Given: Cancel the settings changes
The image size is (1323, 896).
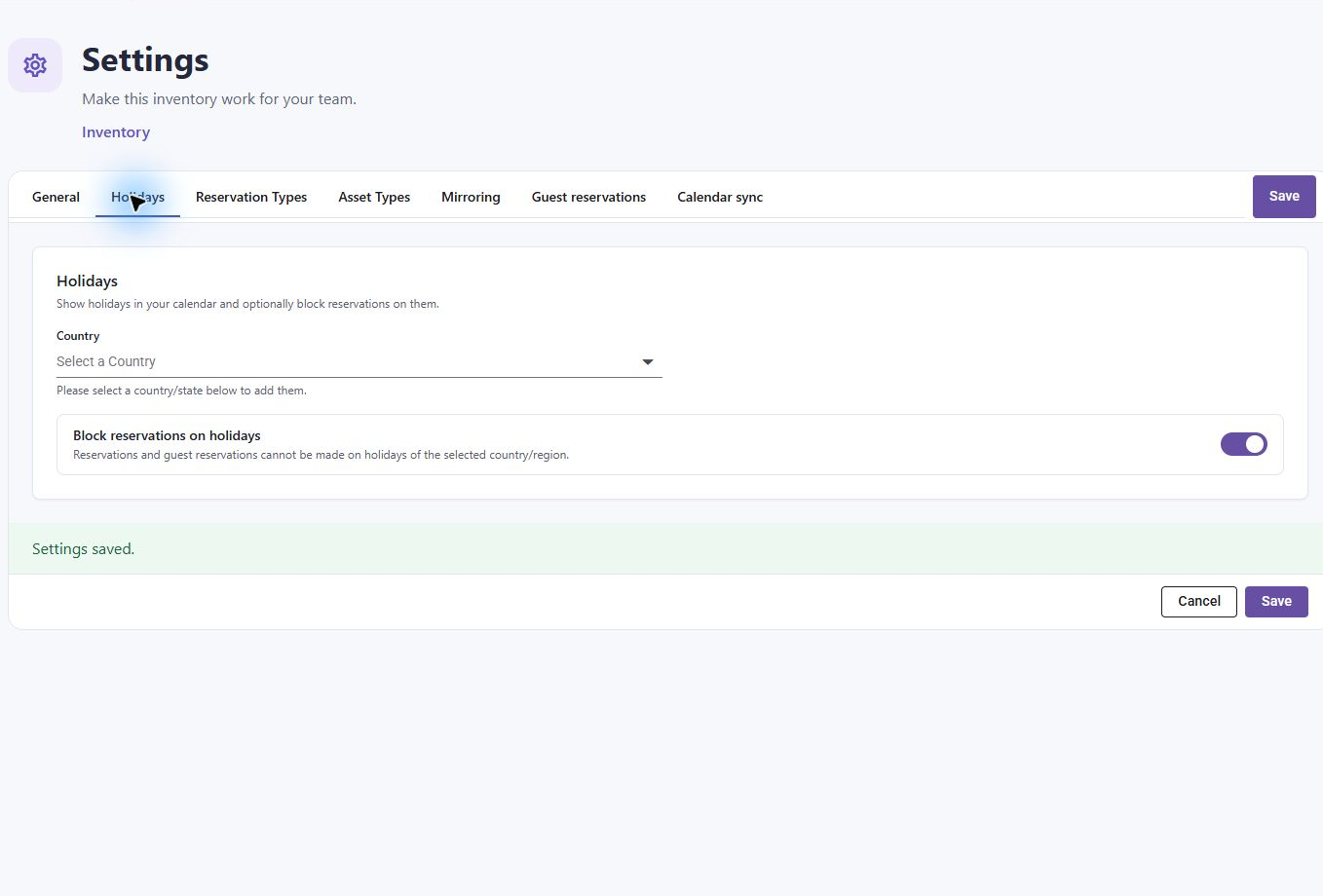Looking at the screenshot, I should point(1199,601).
